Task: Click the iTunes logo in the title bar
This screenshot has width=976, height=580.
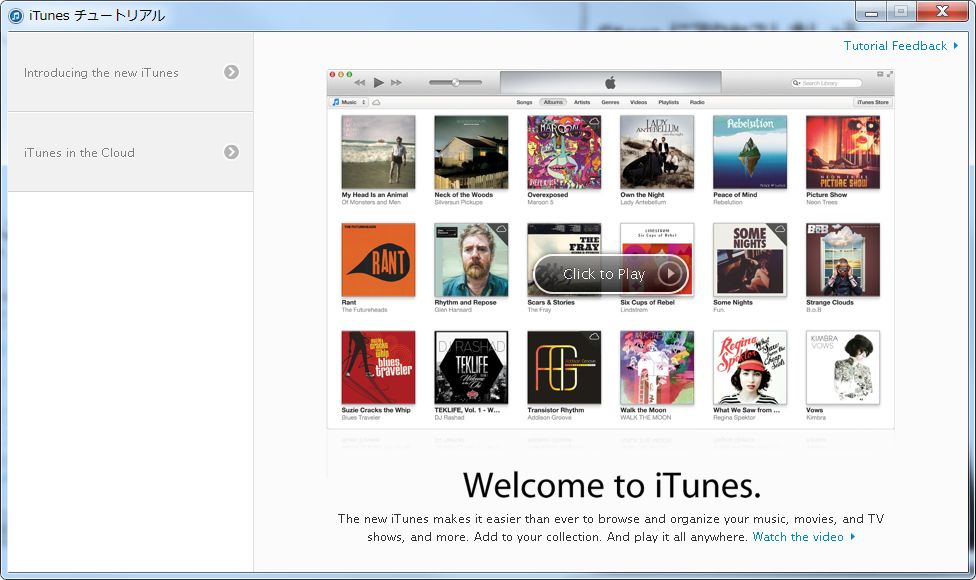Action: tap(16, 15)
